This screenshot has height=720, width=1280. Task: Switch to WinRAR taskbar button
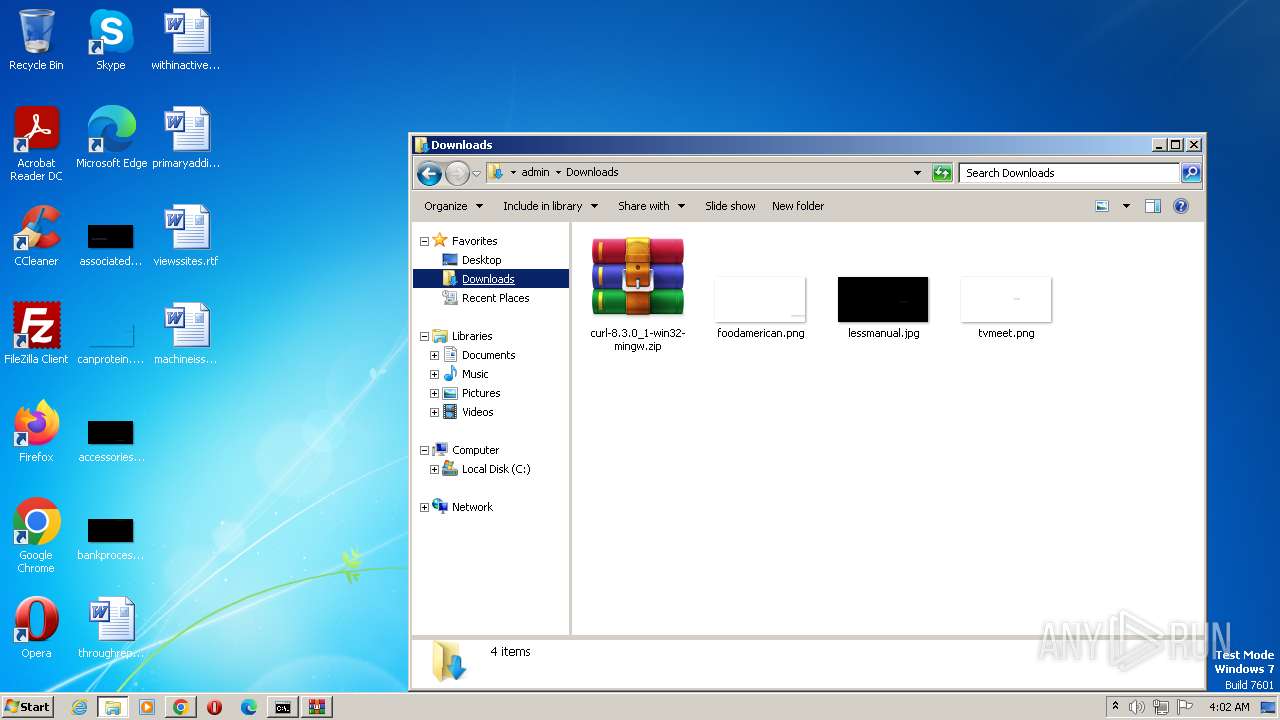coord(317,707)
